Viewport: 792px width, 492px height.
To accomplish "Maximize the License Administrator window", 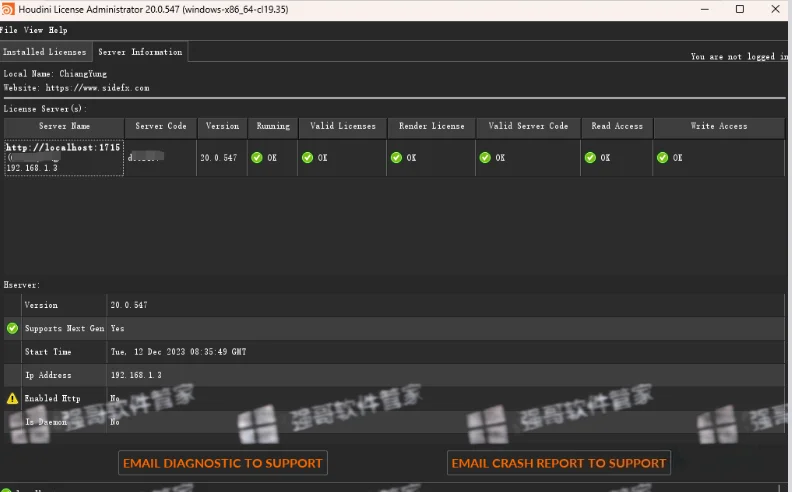I will click(739, 9).
